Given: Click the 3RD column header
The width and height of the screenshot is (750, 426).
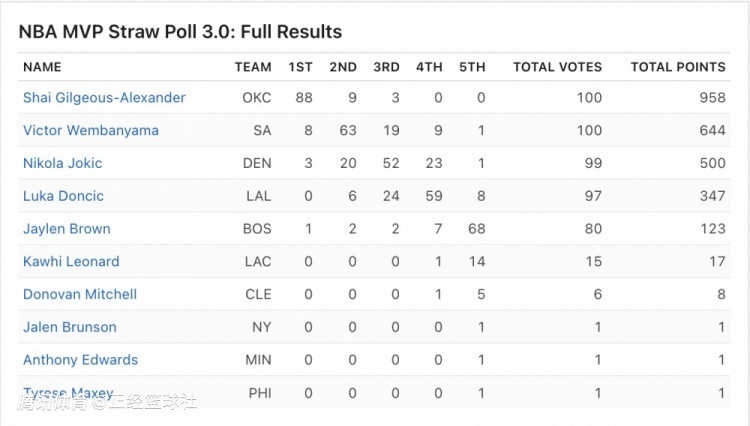Looking at the screenshot, I should (x=386, y=67).
